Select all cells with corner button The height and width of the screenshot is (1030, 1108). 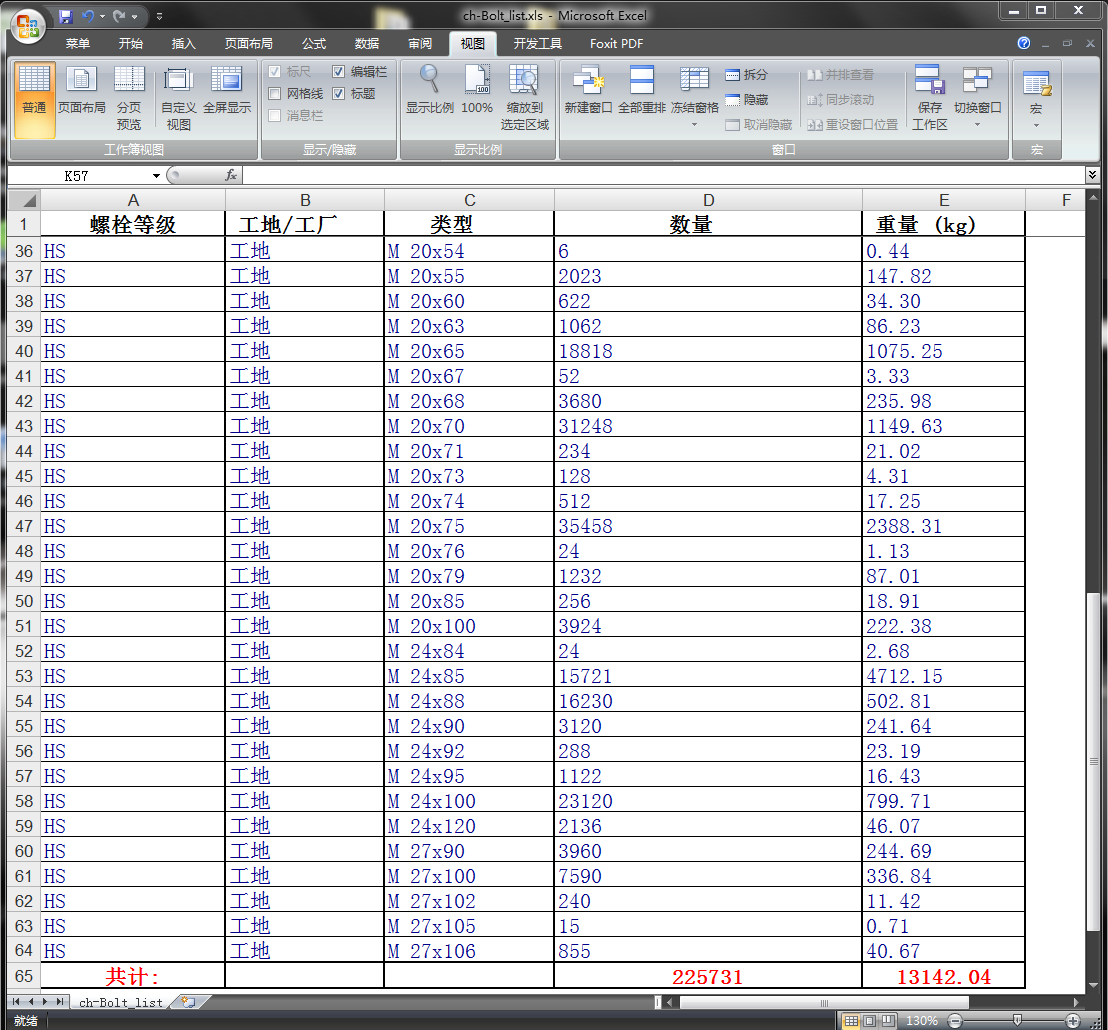(24, 200)
